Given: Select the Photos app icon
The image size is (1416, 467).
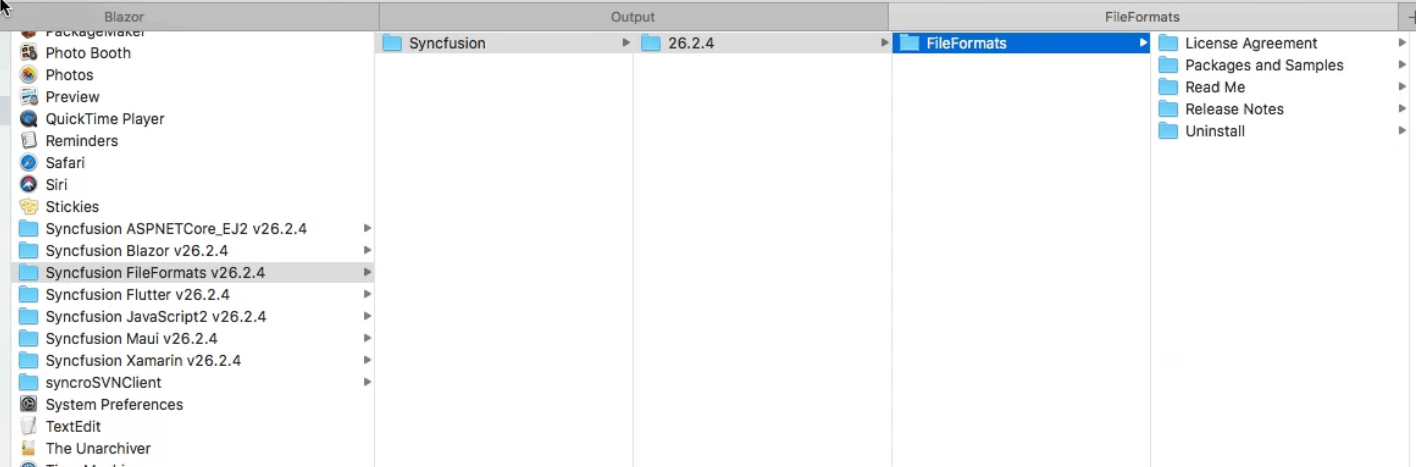Looking at the screenshot, I should click(29, 75).
